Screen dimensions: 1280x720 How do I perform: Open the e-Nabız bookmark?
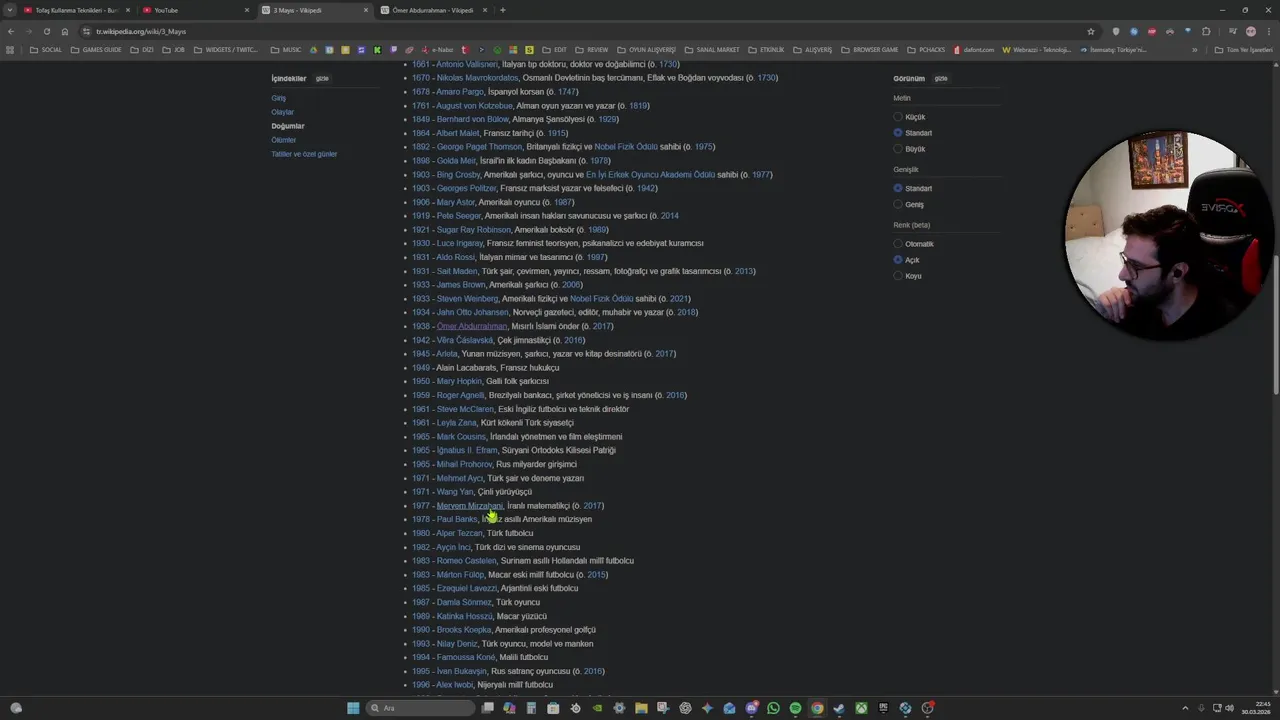pyautogui.click(x=438, y=50)
